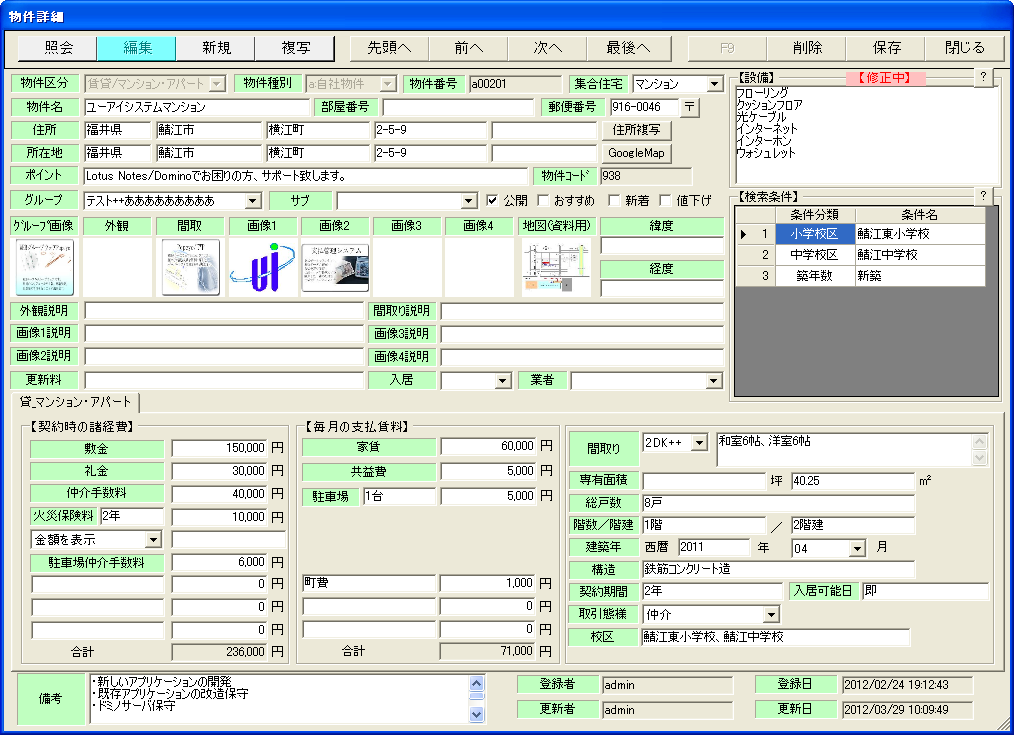Image resolution: width=1014 pixels, height=735 pixels.
Task: Switch to 編集 mode
Action: pyautogui.click(x=136, y=48)
